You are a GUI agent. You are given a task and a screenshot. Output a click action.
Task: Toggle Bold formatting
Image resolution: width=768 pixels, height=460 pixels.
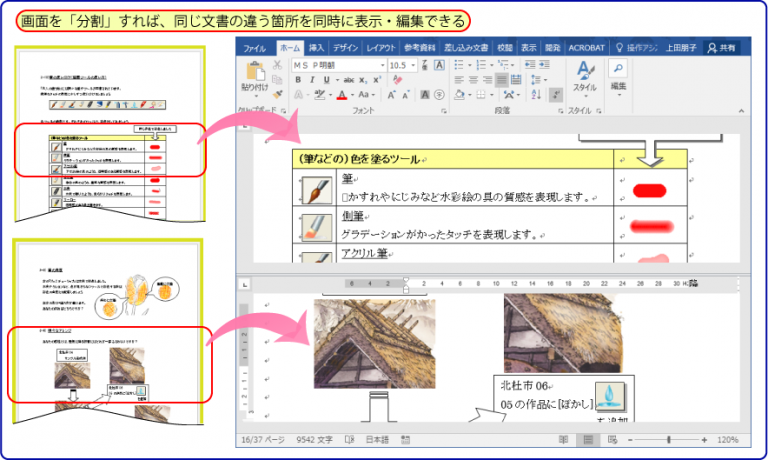[x=298, y=80]
